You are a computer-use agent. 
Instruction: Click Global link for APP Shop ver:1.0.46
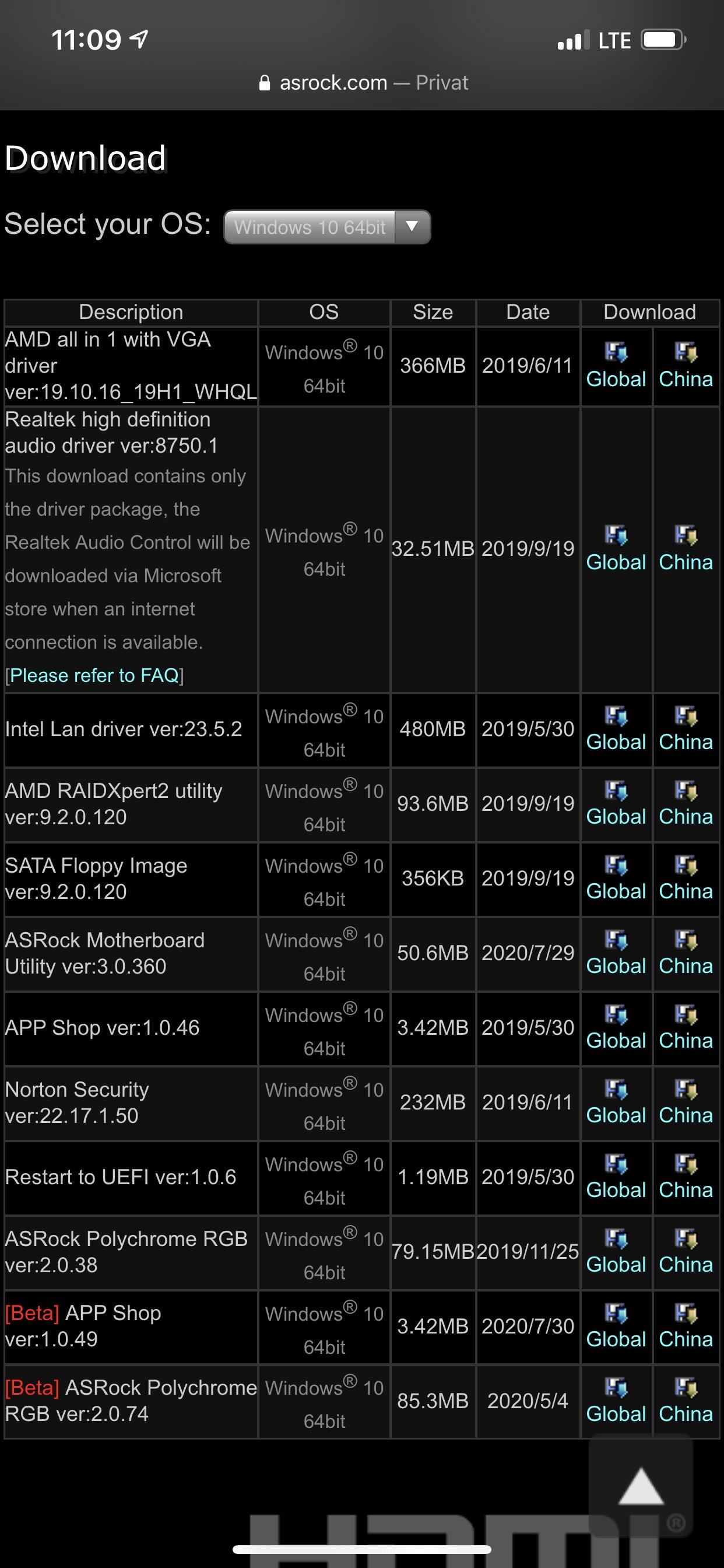(x=616, y=1041)
